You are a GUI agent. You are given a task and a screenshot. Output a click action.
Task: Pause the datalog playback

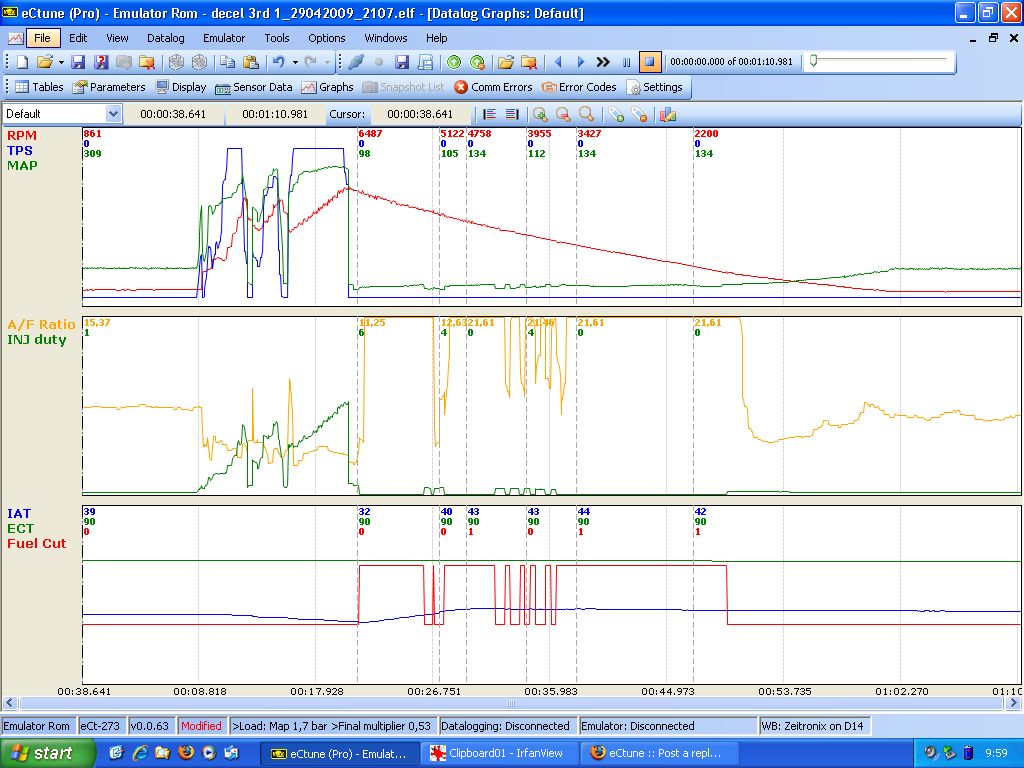click(x=626, y=62)
